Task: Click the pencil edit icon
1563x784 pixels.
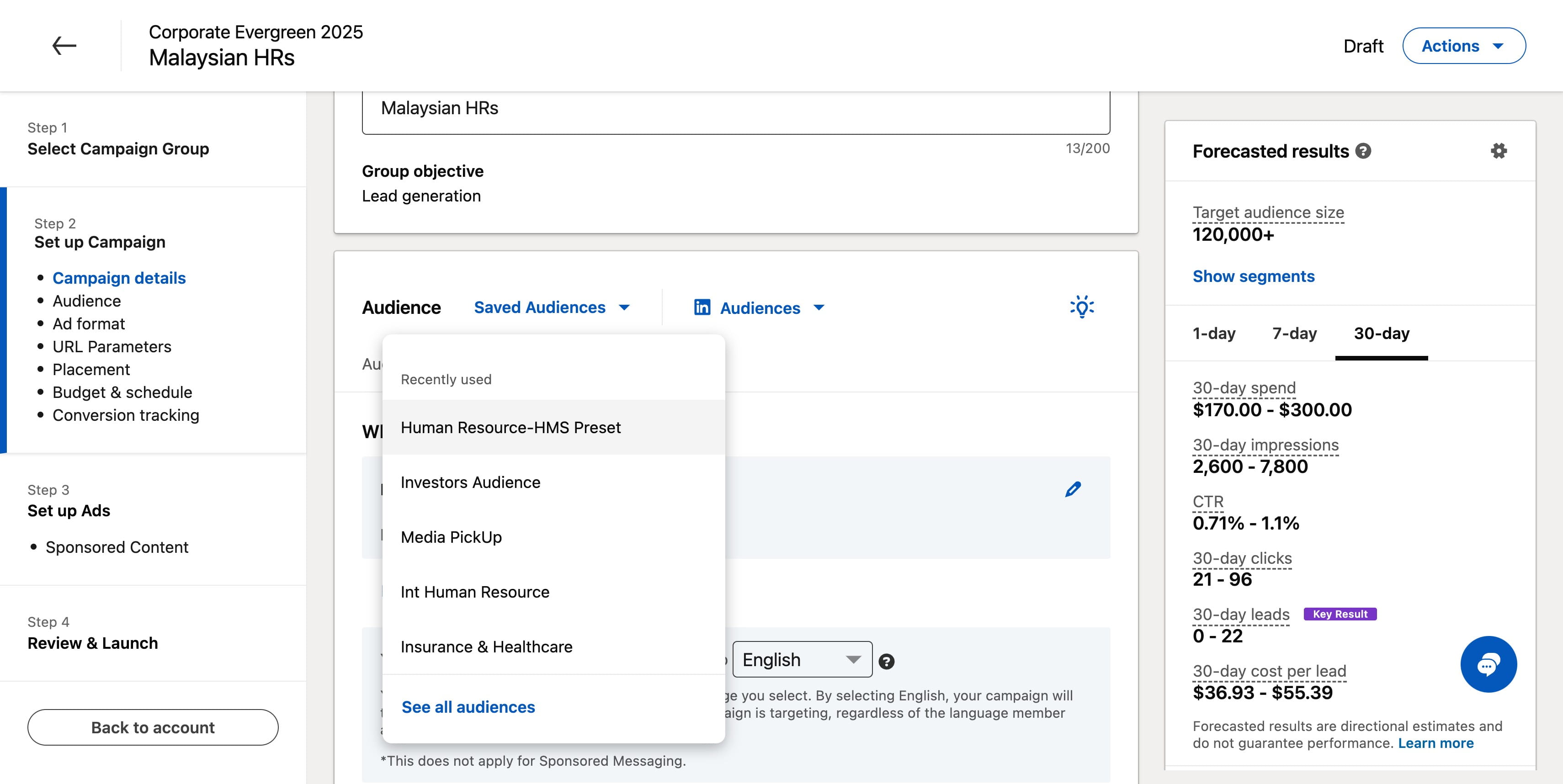Action: coord(1073,489)
